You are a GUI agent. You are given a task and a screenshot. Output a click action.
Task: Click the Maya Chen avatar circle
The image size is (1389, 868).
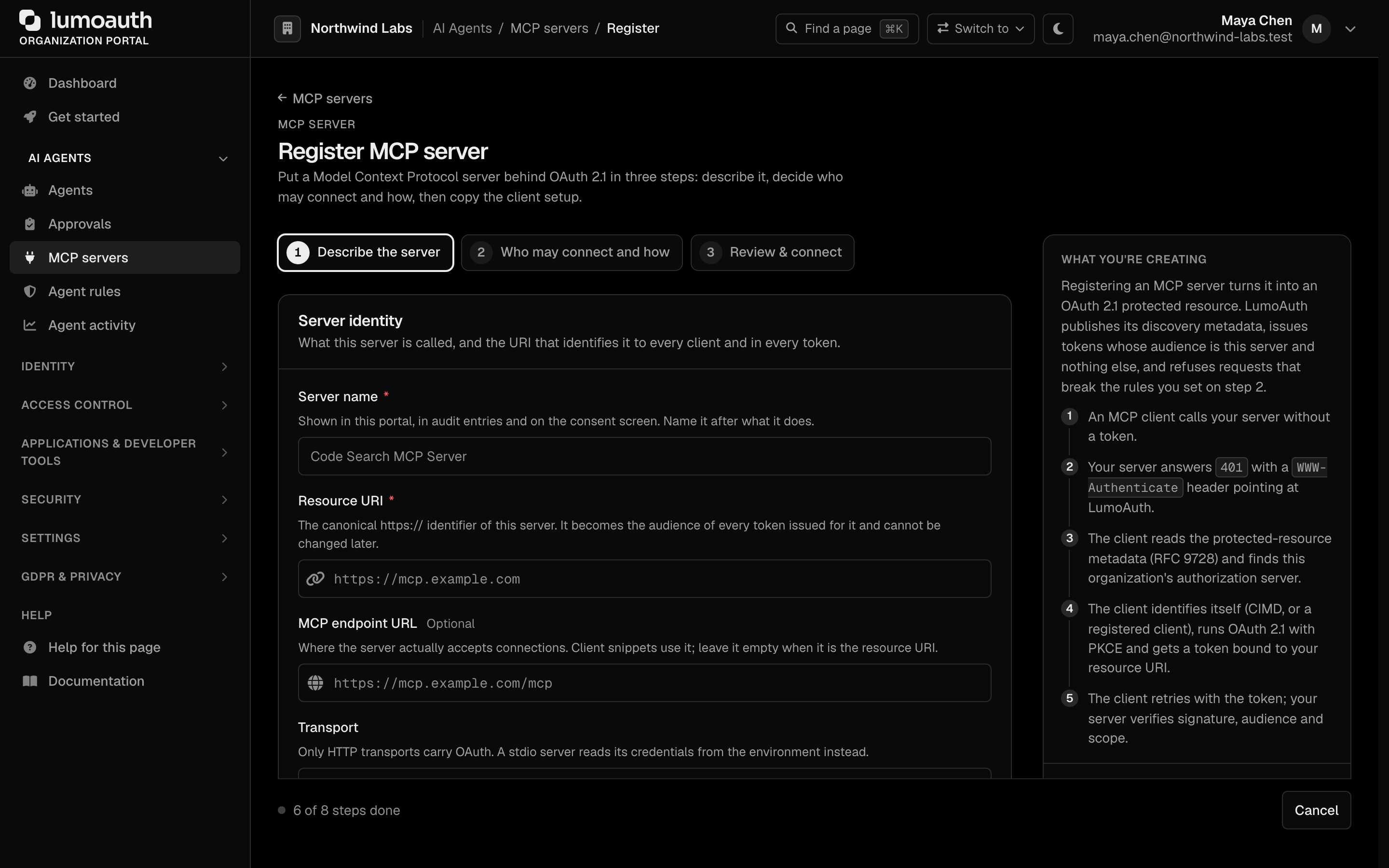(x=1316, y=29)
